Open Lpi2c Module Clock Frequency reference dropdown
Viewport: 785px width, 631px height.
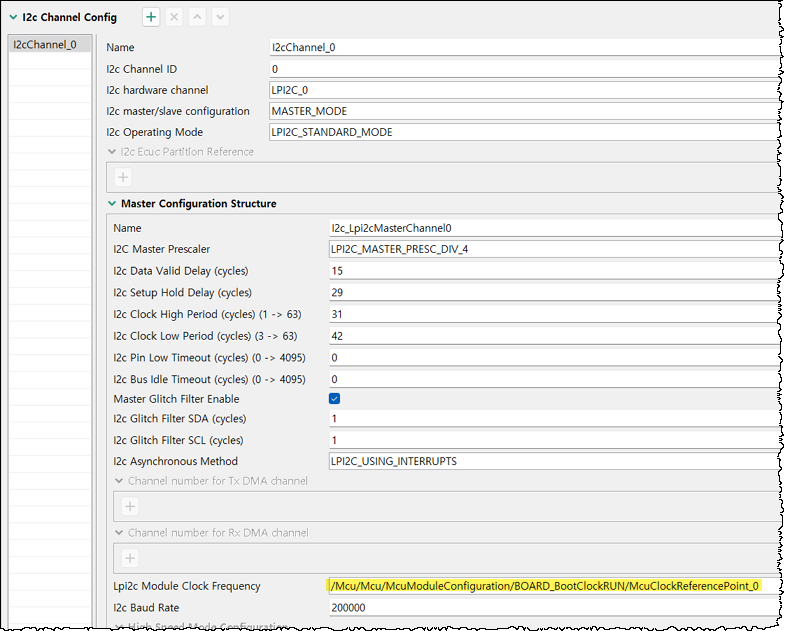[x=555, y=586]
